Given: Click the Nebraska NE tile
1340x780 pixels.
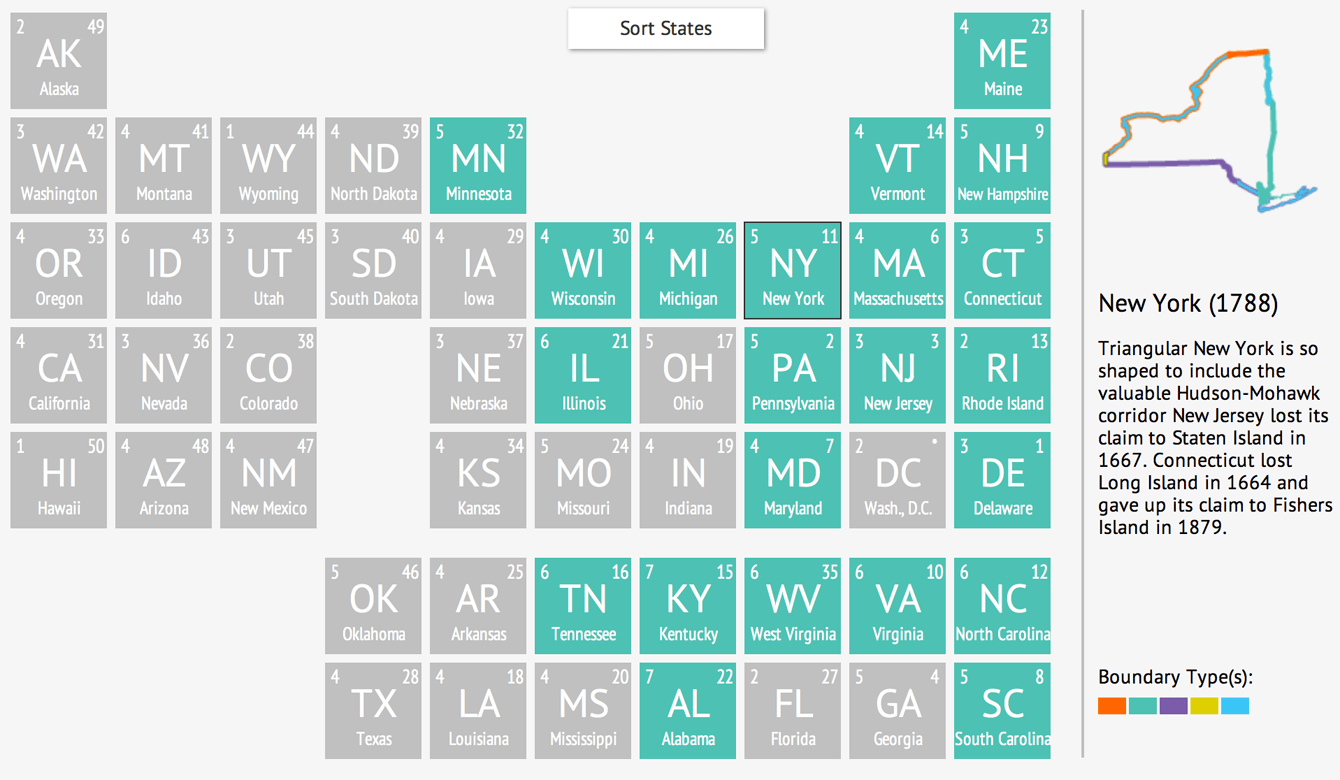Looking at the screenshot, I should point(478,375).
